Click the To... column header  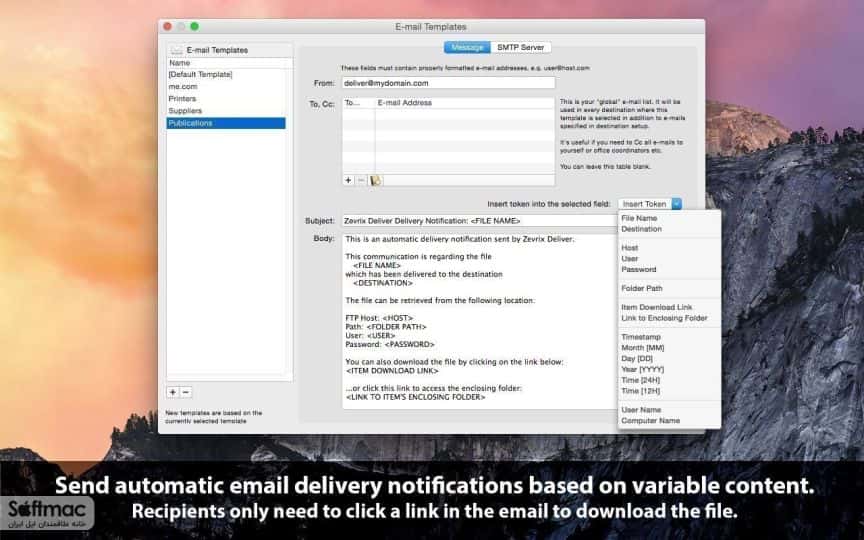point(359,103)
